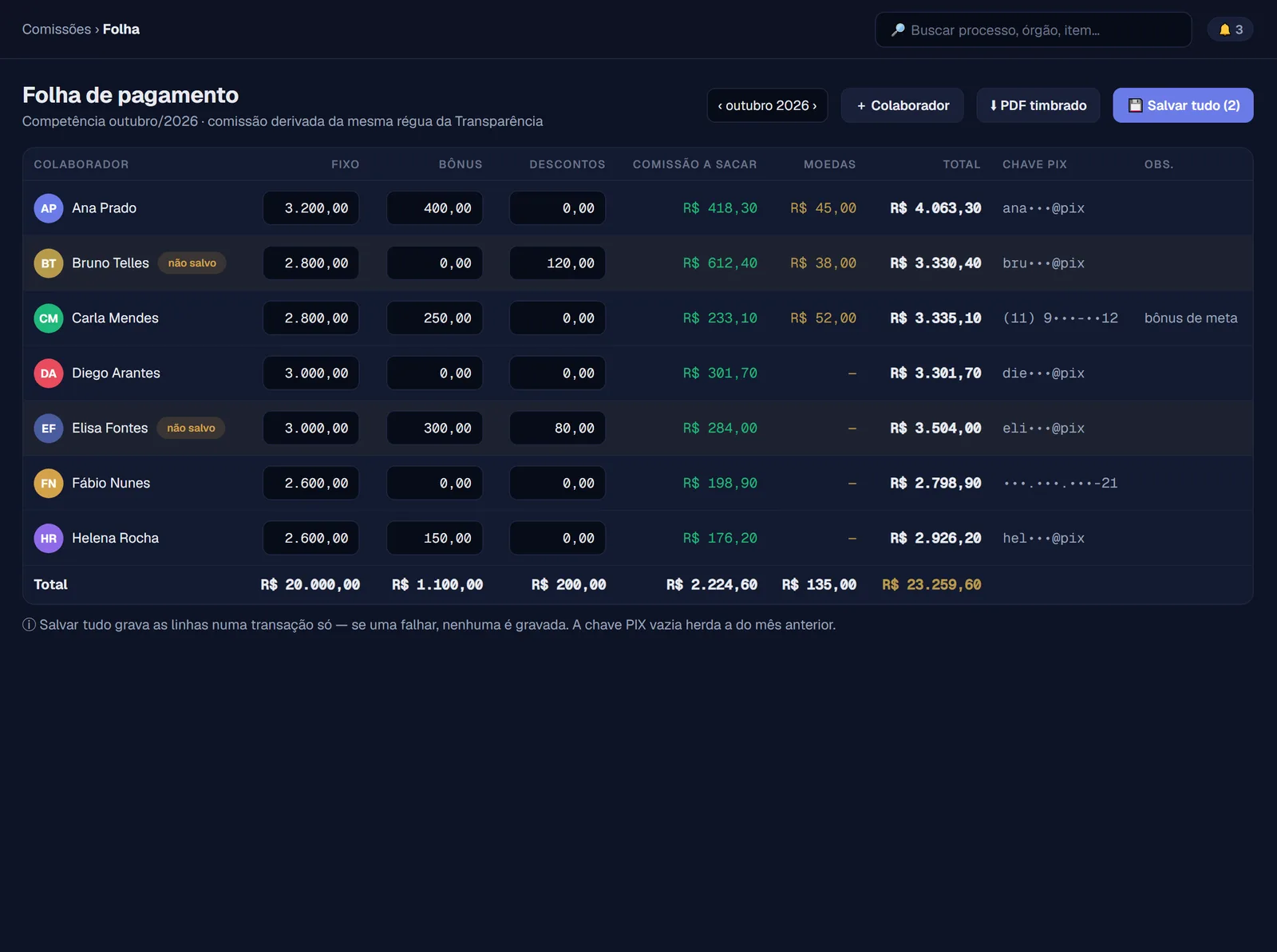The height and width of the screenshot is (952, 1277).
Task: Click Diego Arantes' DA avatar
Action: [49, 373]
